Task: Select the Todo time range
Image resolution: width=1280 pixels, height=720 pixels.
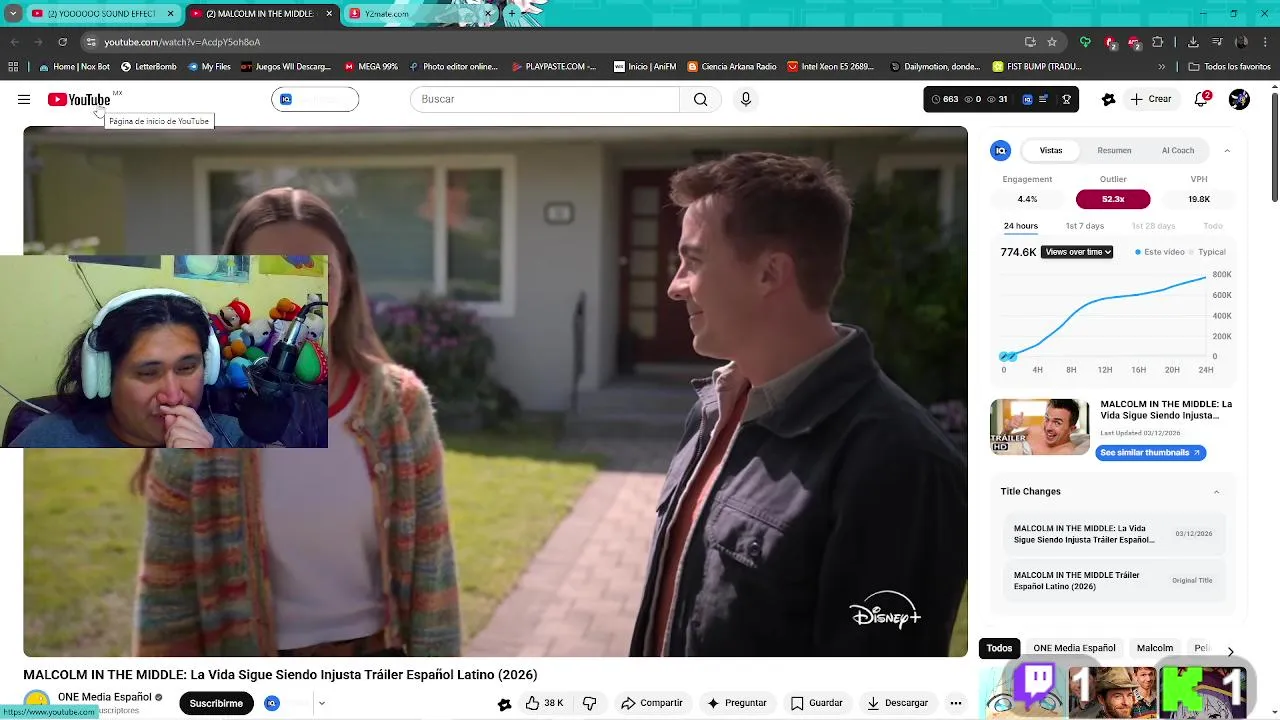Action: click(1213, 226)
